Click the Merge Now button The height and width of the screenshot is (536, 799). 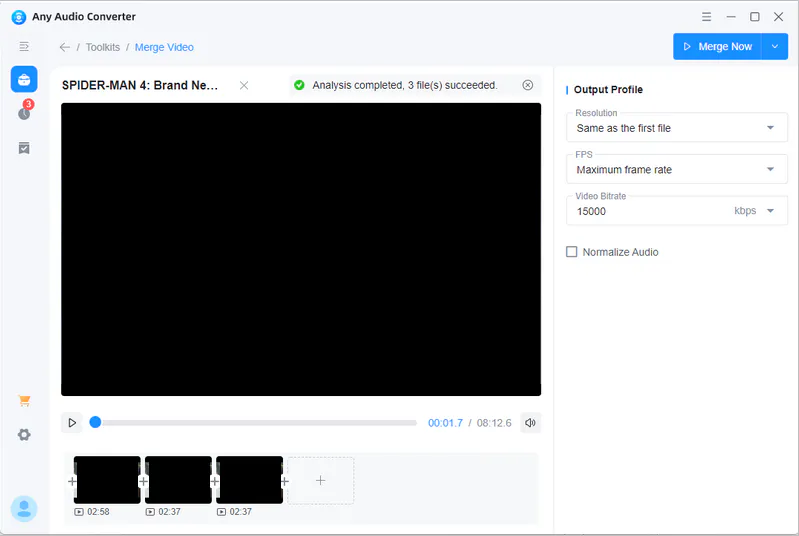(x=717, y=46)
